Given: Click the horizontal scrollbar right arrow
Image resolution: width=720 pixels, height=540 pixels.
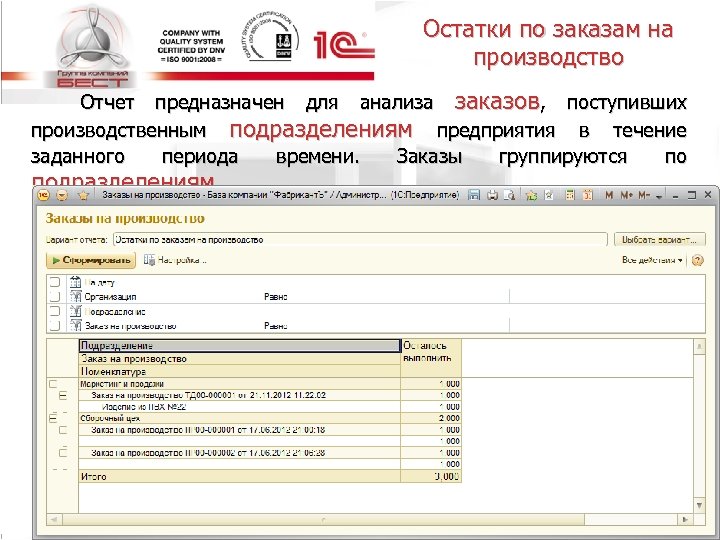Looking at the screenshot, I should [x=685, y=519].
